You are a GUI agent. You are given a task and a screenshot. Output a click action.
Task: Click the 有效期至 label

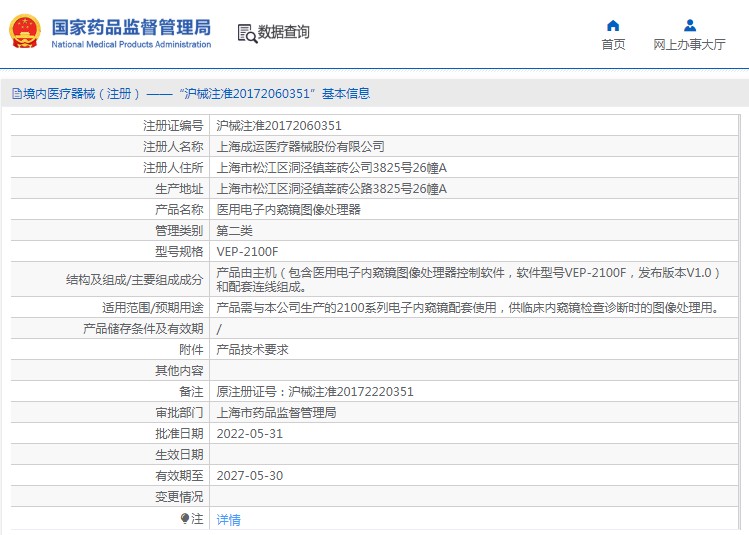click(x=180, y=476)
